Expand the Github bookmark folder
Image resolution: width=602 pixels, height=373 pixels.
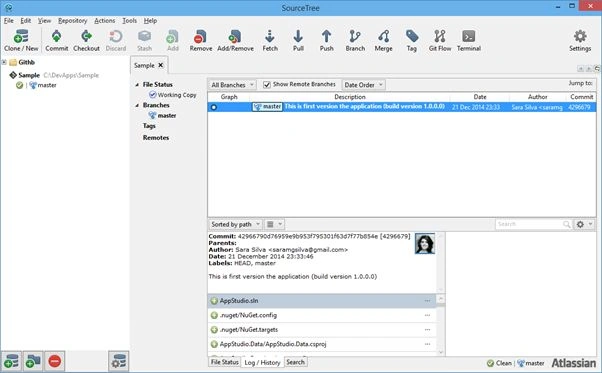point(4,62)
